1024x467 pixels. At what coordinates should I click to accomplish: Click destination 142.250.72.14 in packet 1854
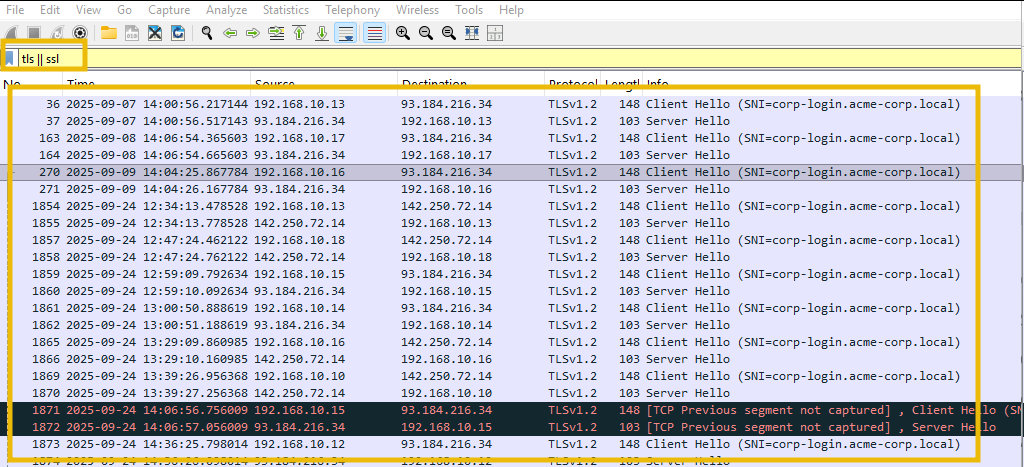click(x=446, y=206)
